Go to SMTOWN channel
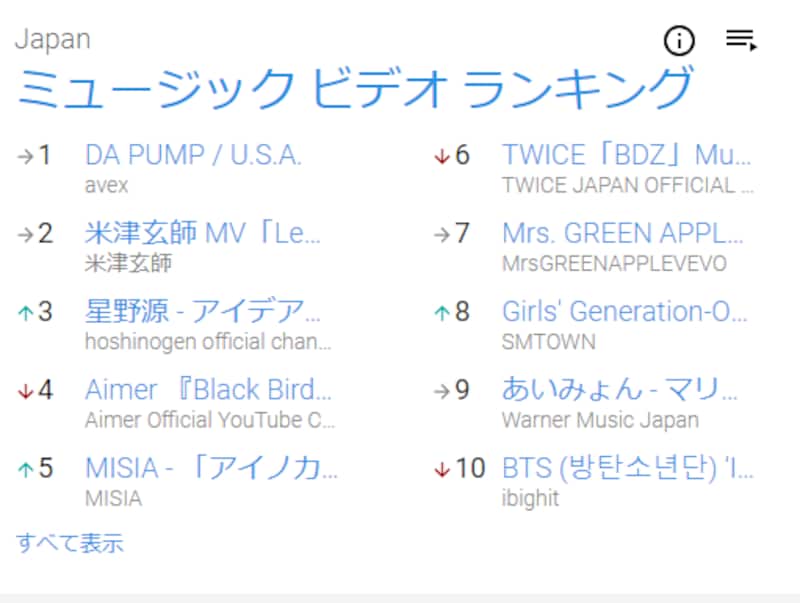 click(548, 342)
